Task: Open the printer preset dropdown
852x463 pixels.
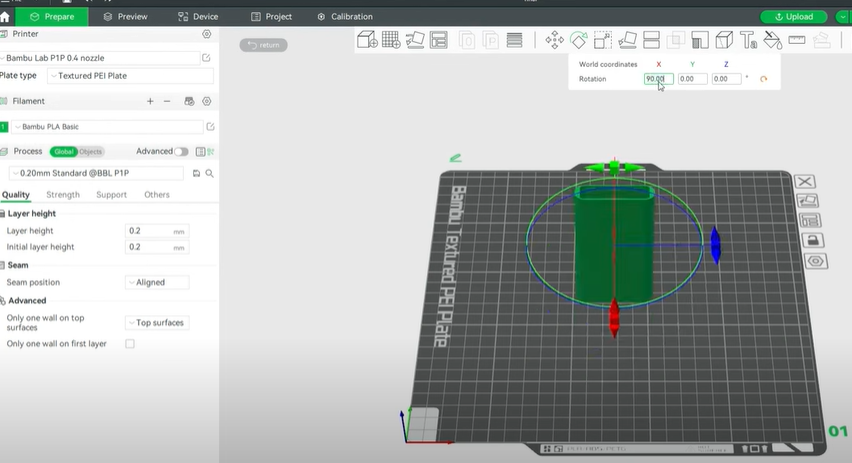Action: pyautogui.click(x=100, y=58)
